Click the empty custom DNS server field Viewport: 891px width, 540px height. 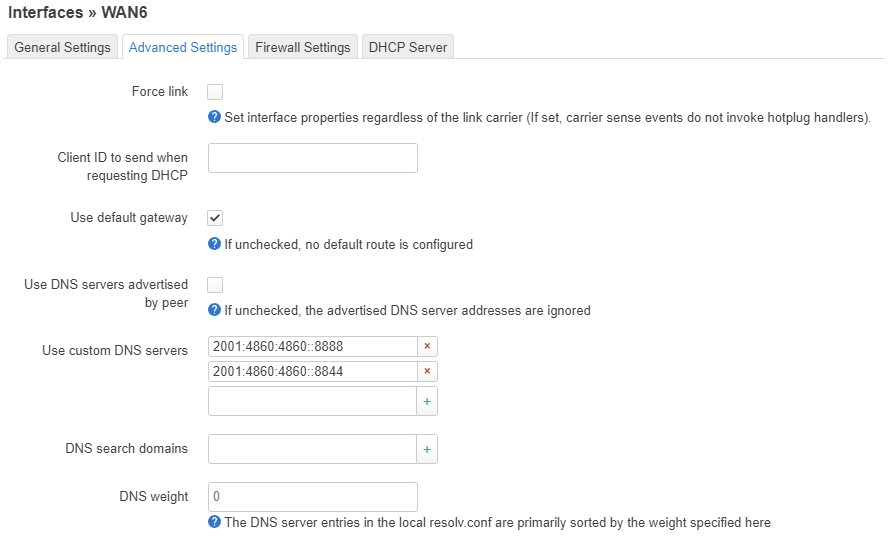pyautogui.click(x=313, y=401)
